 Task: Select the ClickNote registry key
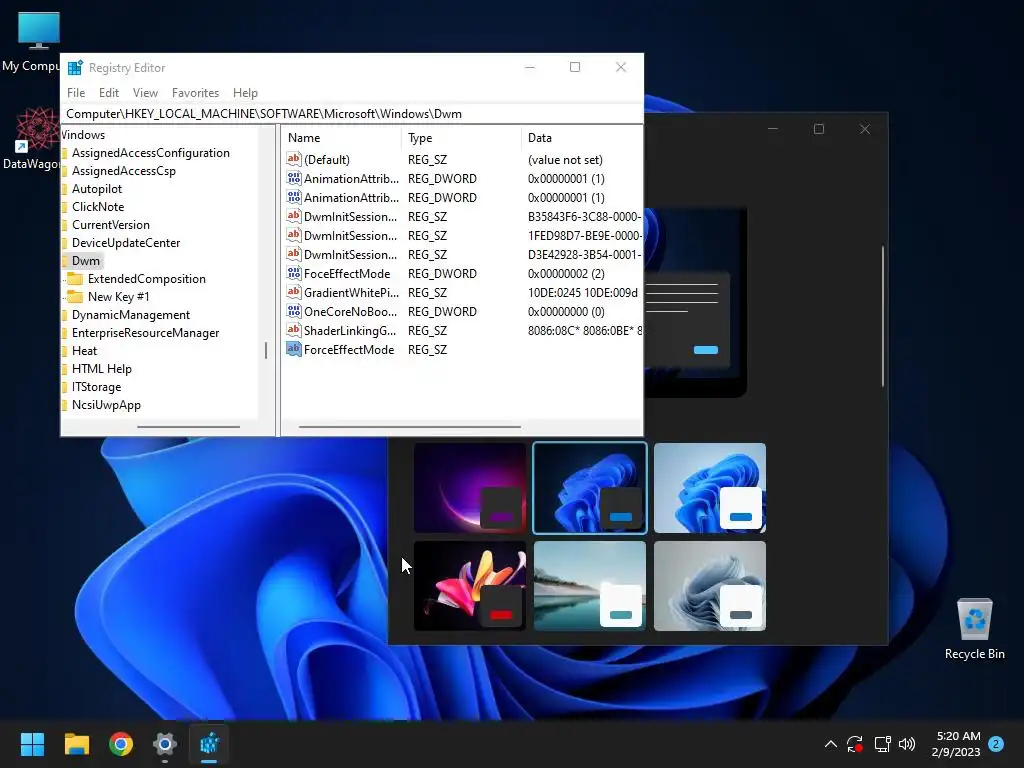point(98,206)
